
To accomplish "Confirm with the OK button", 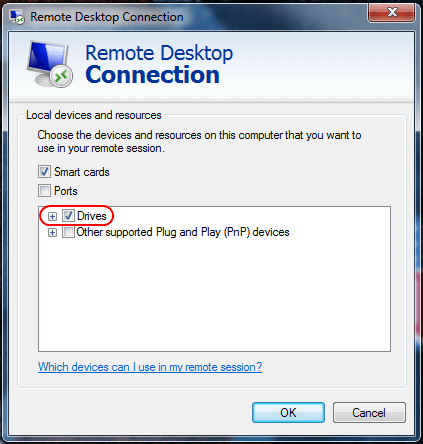I will click(288, 413).
